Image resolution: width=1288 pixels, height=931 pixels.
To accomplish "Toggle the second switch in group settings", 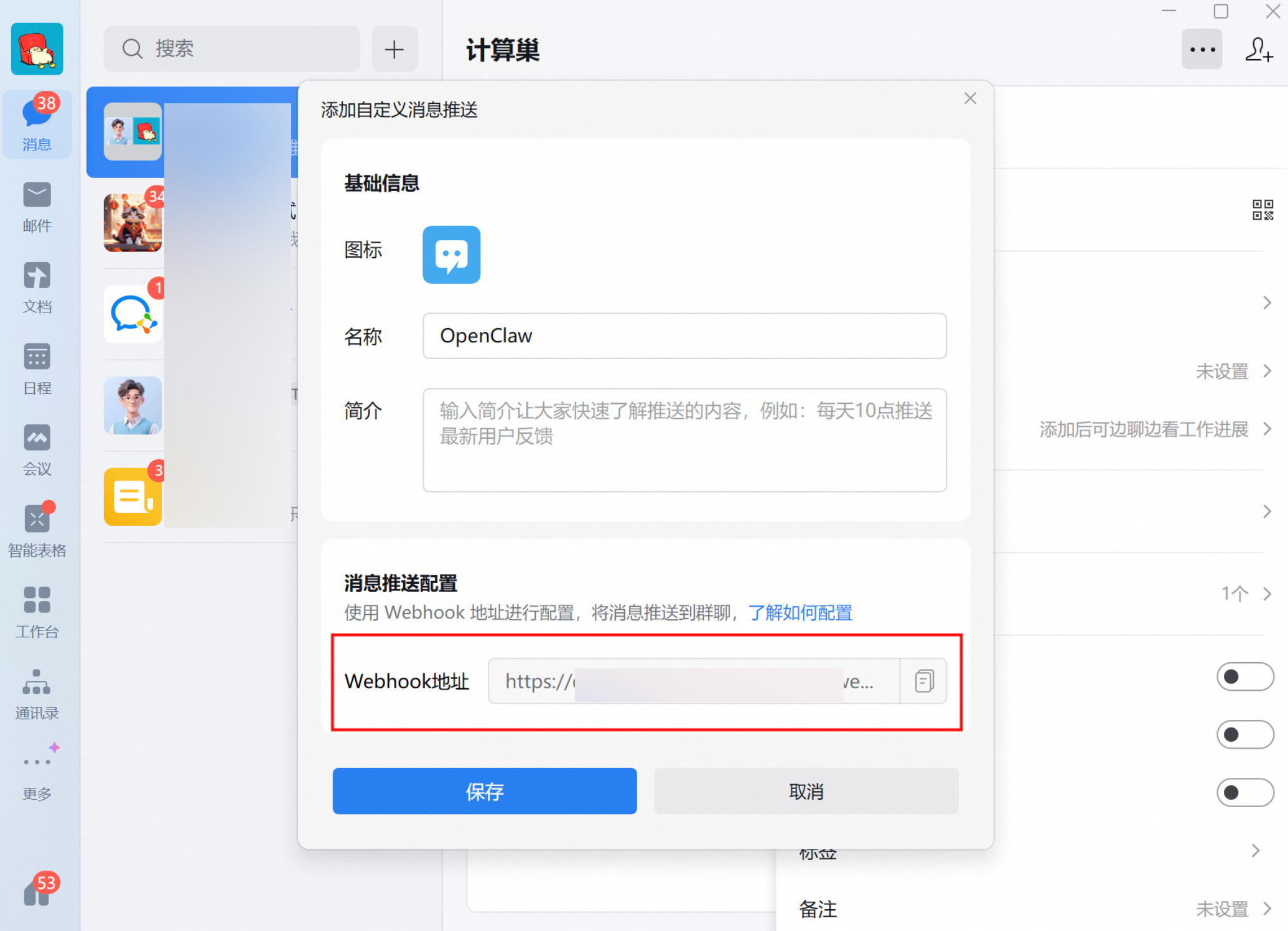I will (x=1244, y=734).
